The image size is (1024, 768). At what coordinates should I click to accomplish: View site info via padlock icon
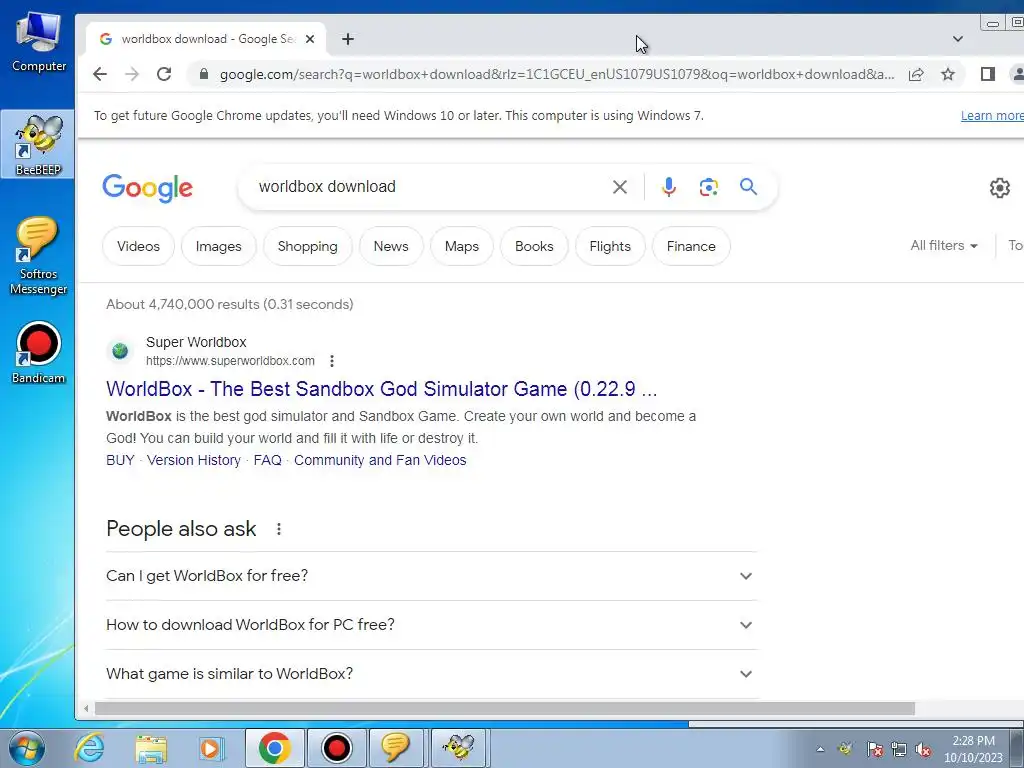pos(204,74)
